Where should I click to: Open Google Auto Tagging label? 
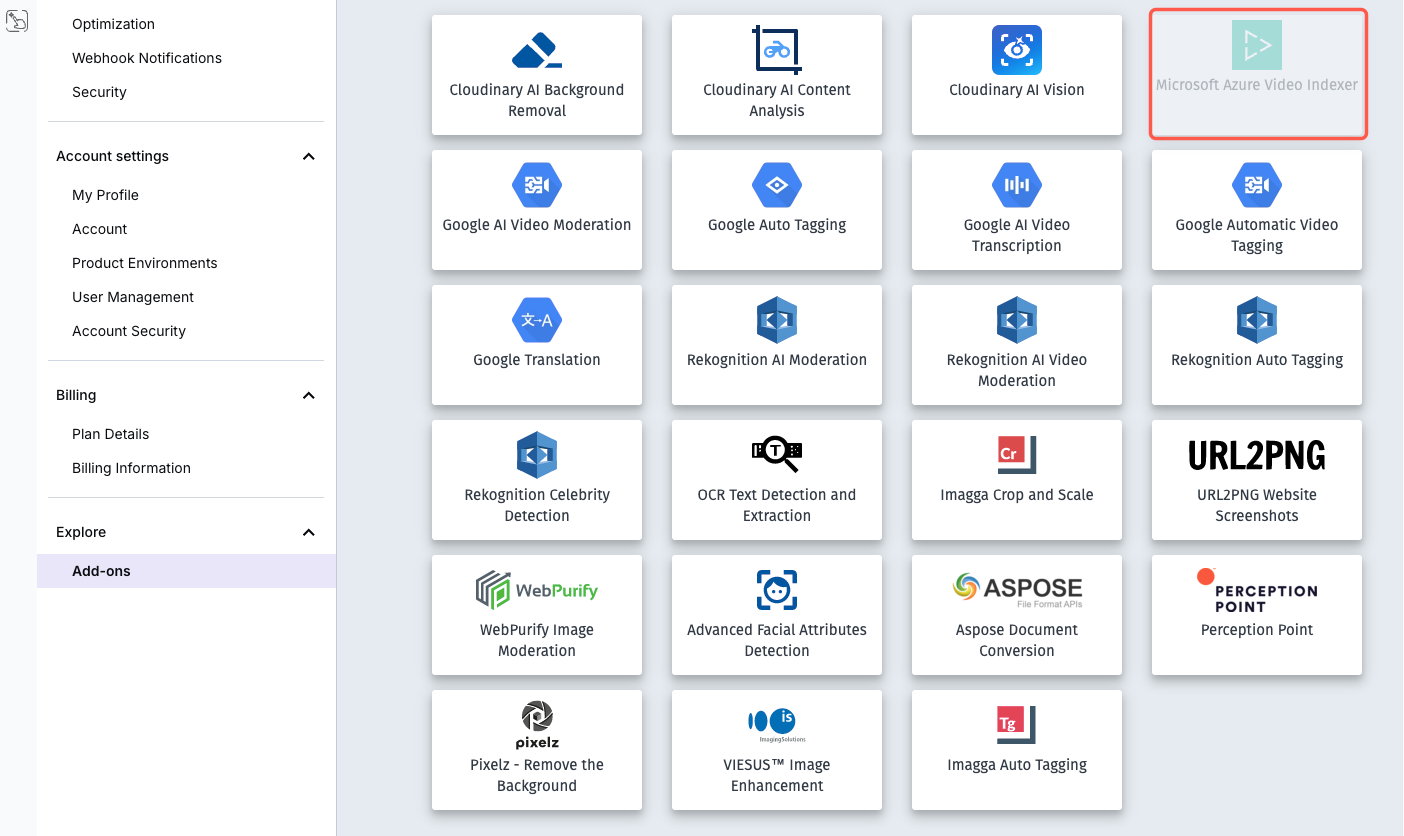(x=777, y=225)
